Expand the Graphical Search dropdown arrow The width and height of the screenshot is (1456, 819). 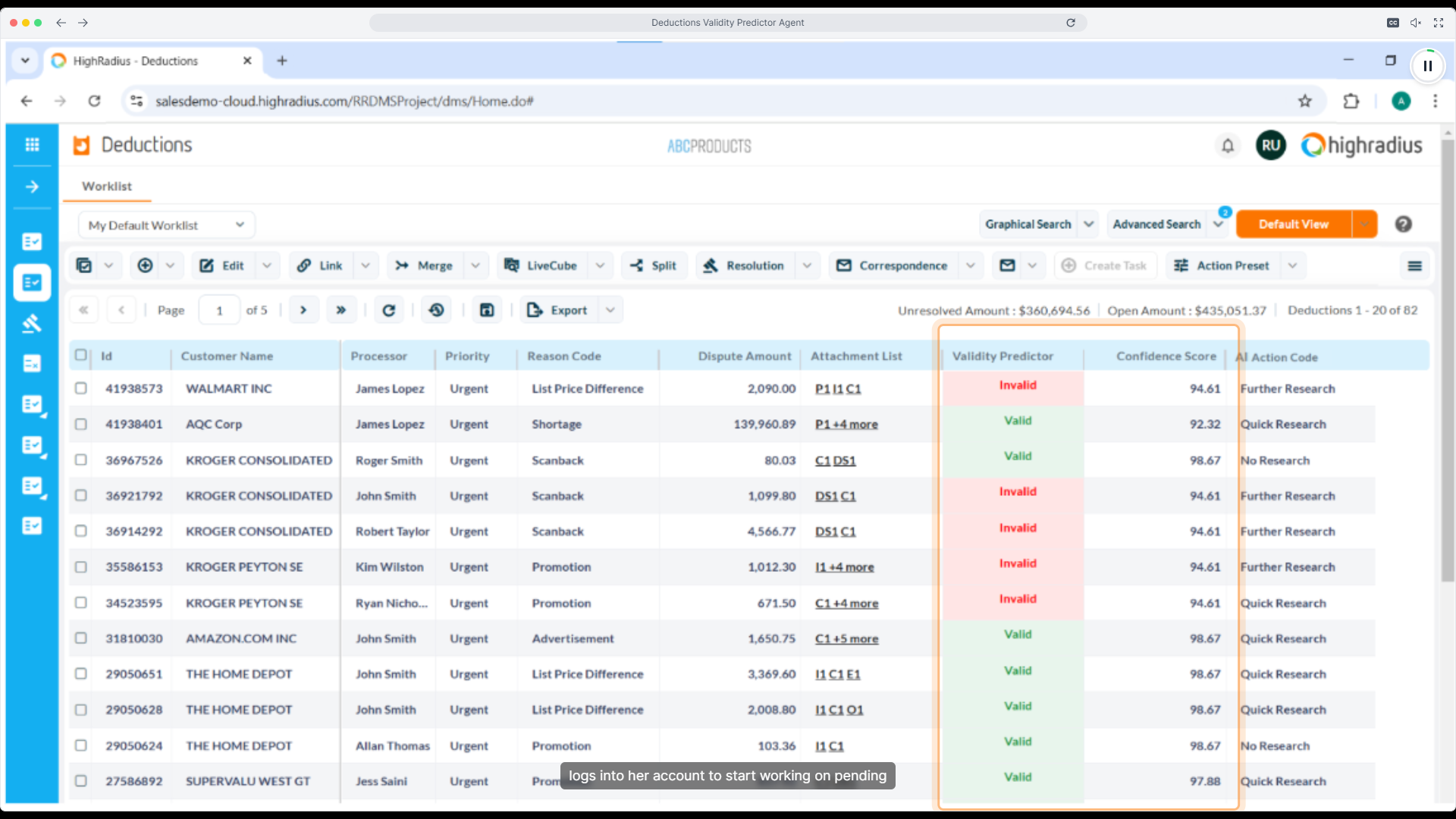(x=1089, y=224)
